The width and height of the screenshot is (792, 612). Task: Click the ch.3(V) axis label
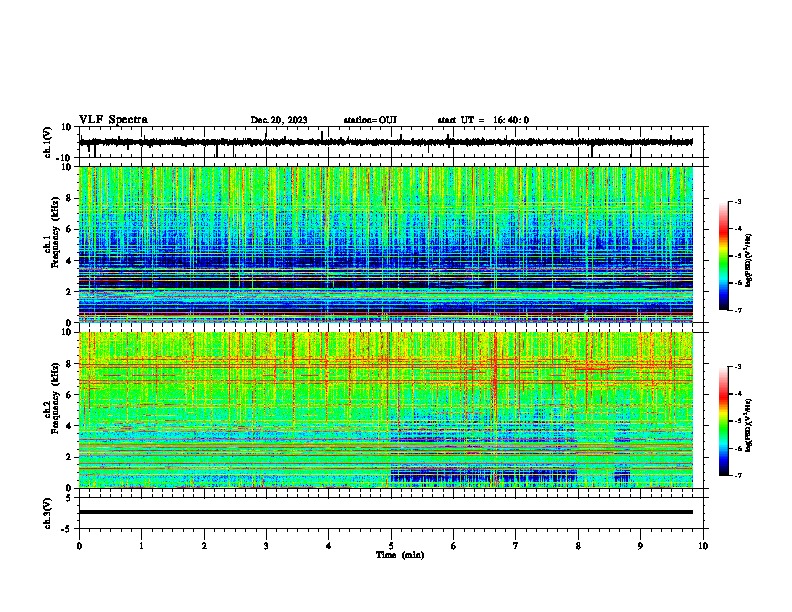pyautogui.click(x=47, y=513)
